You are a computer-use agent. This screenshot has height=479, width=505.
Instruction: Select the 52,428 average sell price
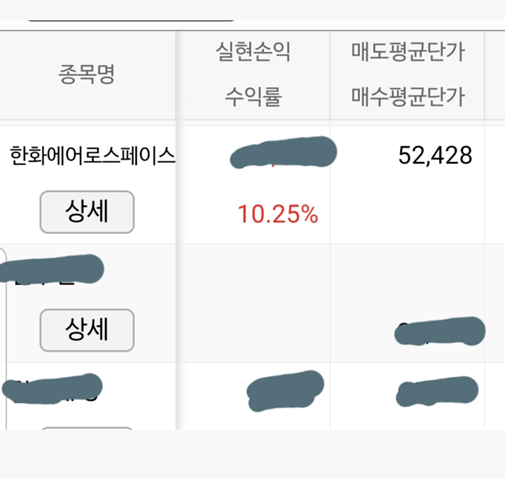tap(435, 155)
